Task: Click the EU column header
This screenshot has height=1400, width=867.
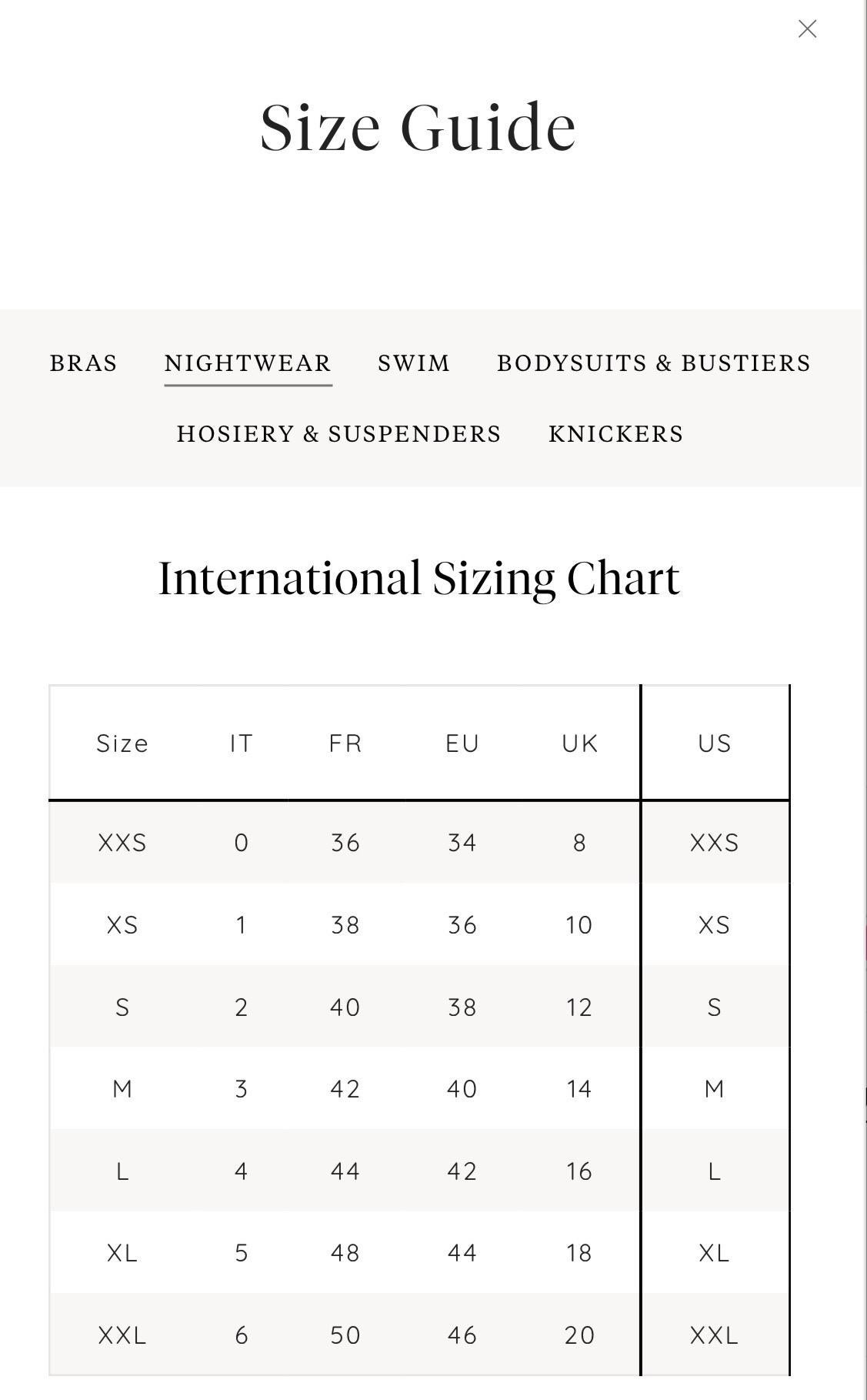Action: pyautogui.click(x=462, y=743)
